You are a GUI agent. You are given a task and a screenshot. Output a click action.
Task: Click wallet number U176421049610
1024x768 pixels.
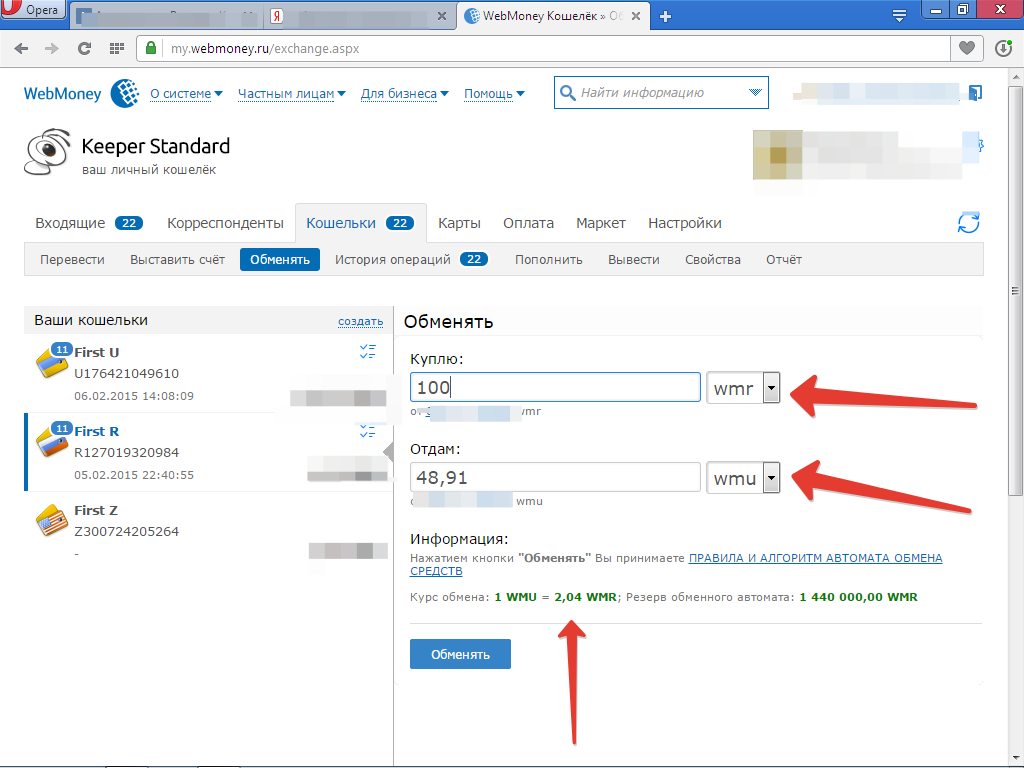[127, 374]
